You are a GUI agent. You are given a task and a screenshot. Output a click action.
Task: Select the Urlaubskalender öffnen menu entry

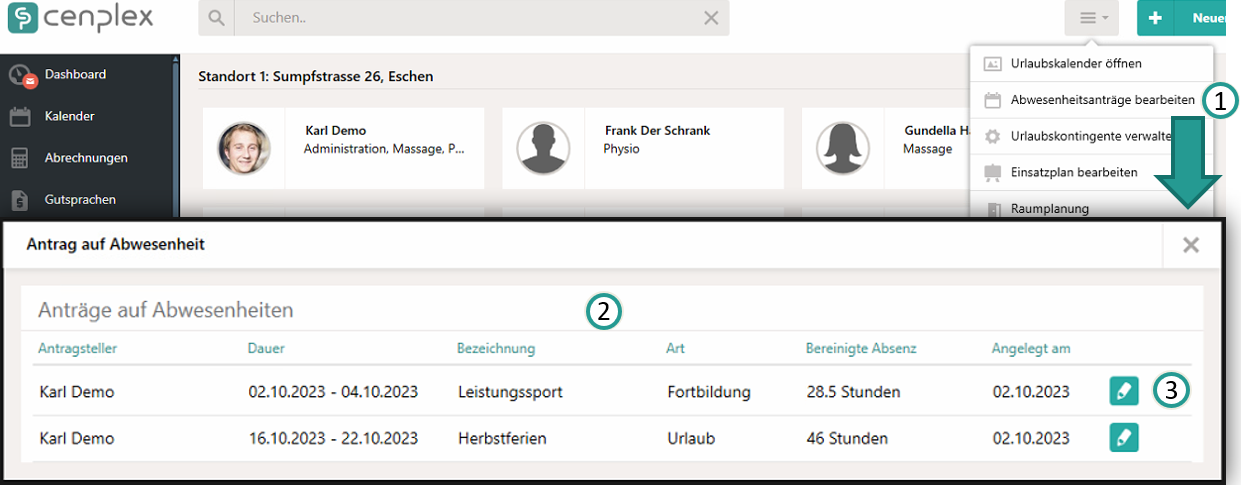(1091, 63)
